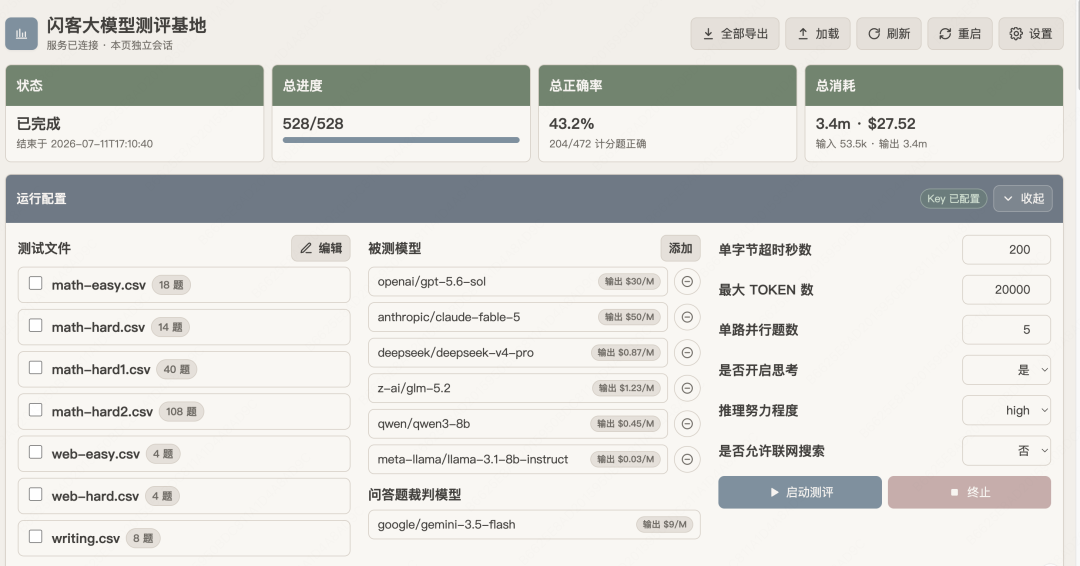Click the 18 题 badge on math-easy.csv
1080x566 pixels.
click(171, 285)
